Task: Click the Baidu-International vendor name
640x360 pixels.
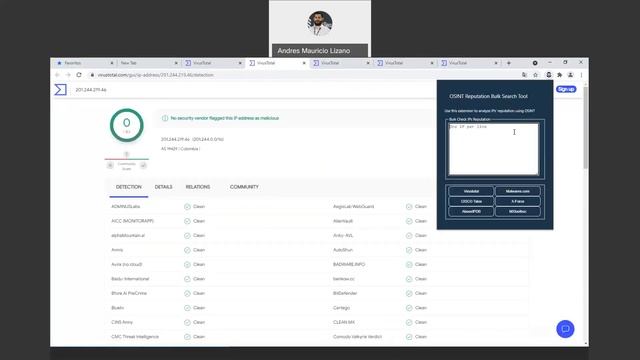Action: 130,279
